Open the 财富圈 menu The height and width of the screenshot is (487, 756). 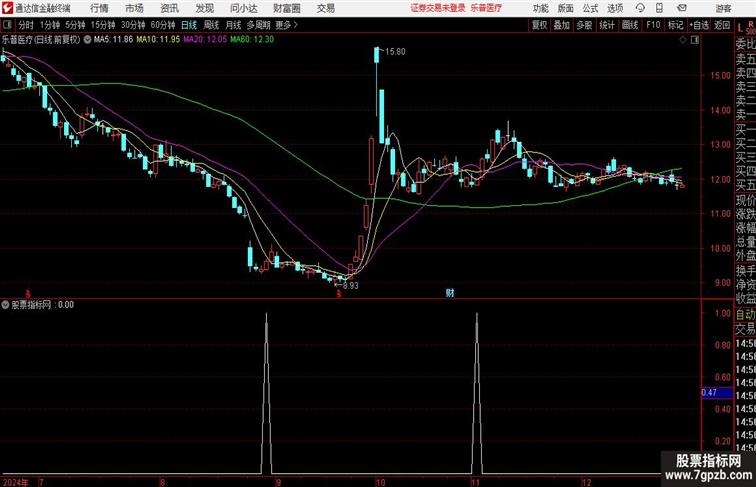(286, 8)
